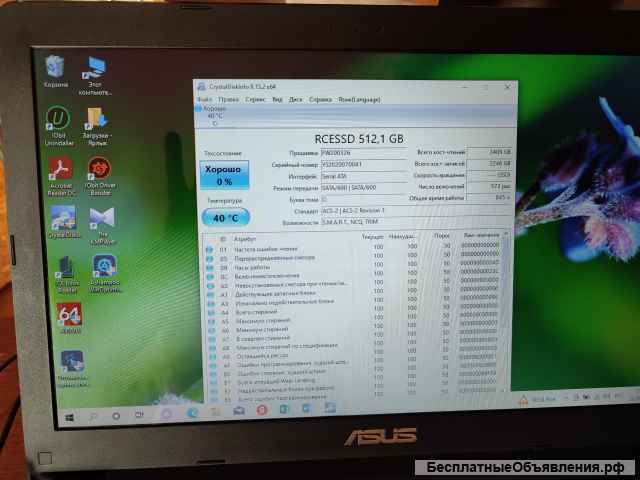Screen dimensions: 640x480
Task: Click the Порог column header
Action: [442, 236]
